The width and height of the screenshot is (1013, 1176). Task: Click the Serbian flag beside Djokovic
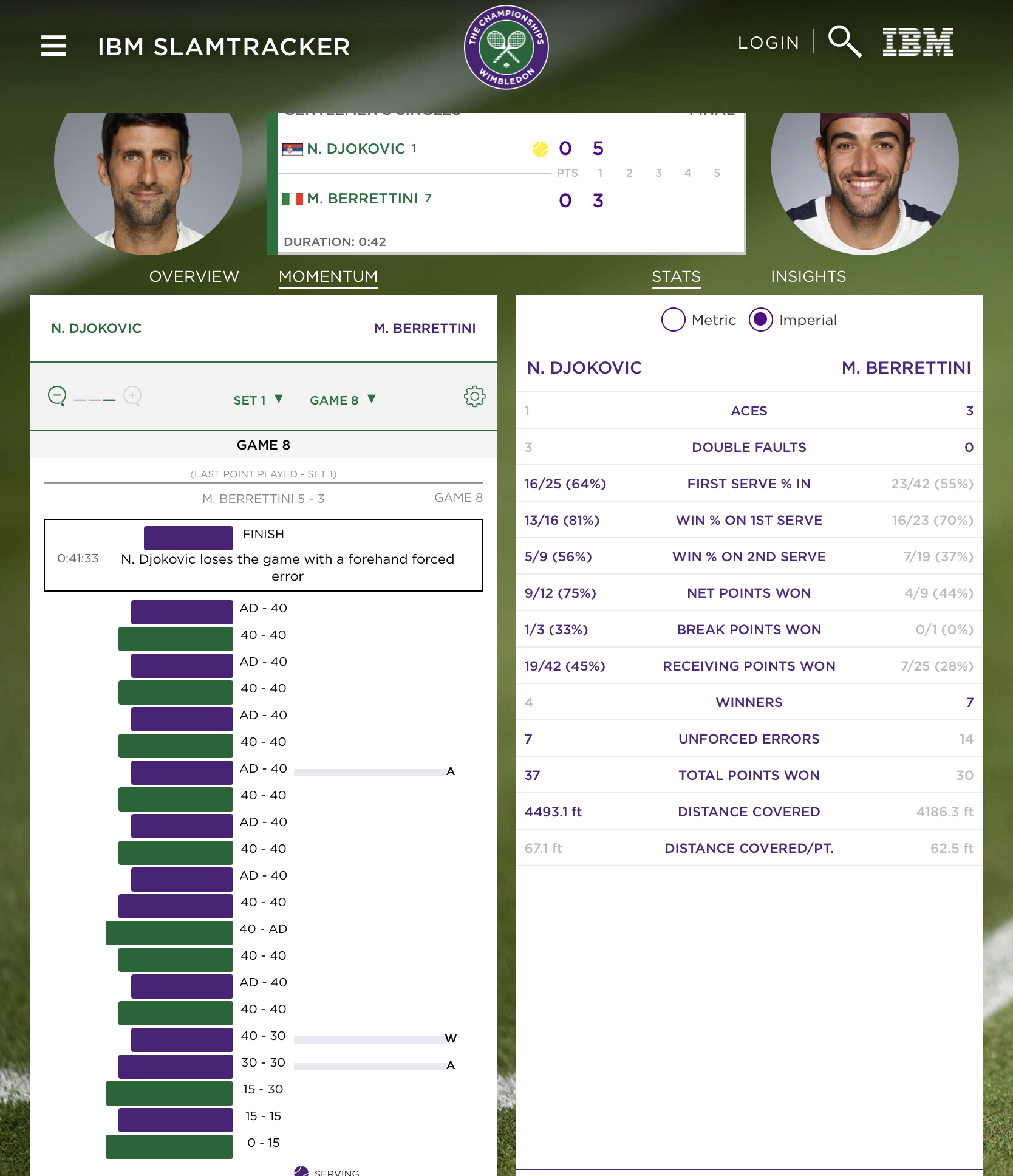(x=292, y=149)
